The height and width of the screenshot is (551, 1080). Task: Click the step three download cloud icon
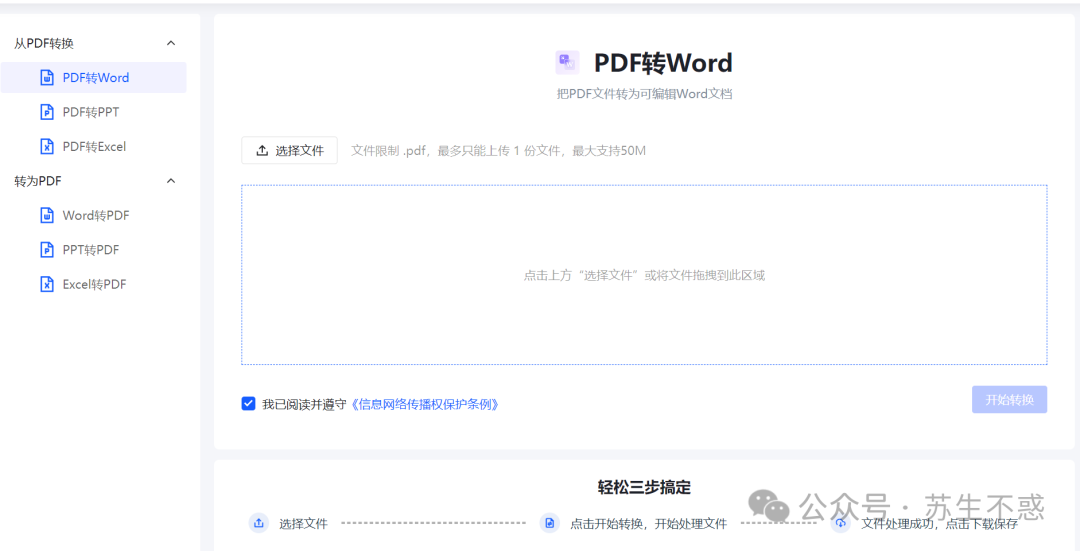[x=840, y=523]
